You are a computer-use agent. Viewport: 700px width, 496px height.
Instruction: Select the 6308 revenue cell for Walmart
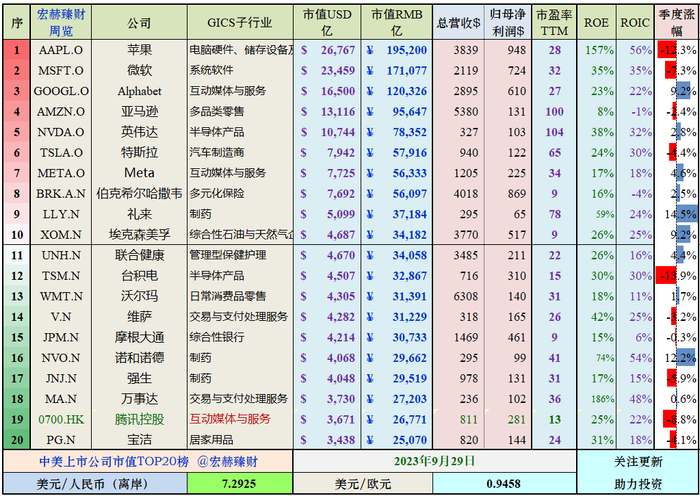pyautogui.click(x=458, y=296)
